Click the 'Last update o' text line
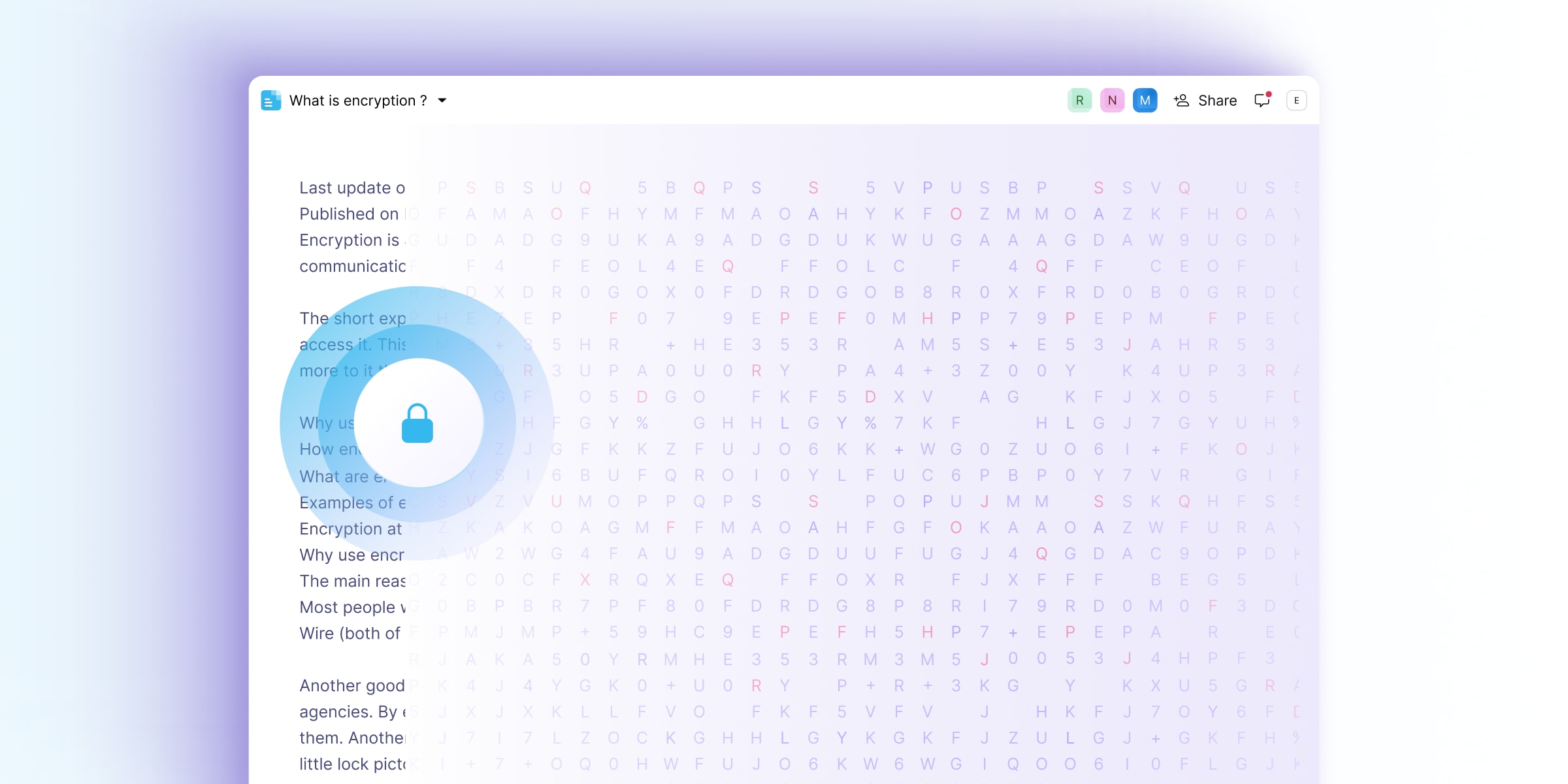Screen dimensions: 1568x784 (x=352, y=188)
